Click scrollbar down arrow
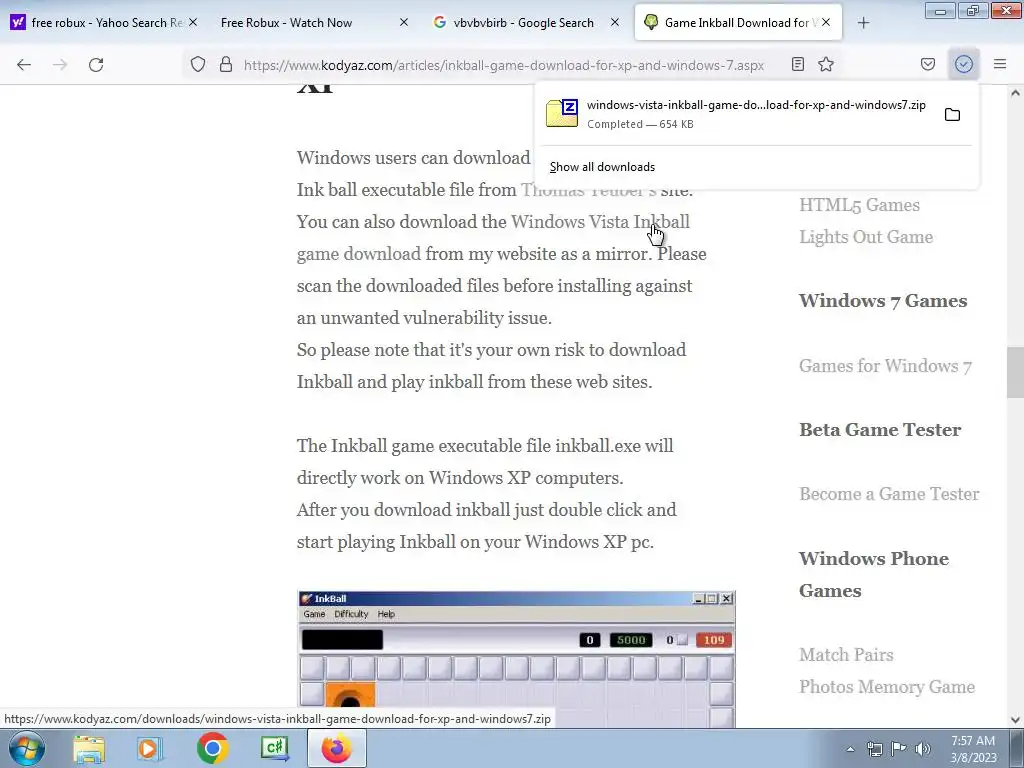Screen dimensions: 1024x768 tap(1015, 720)
